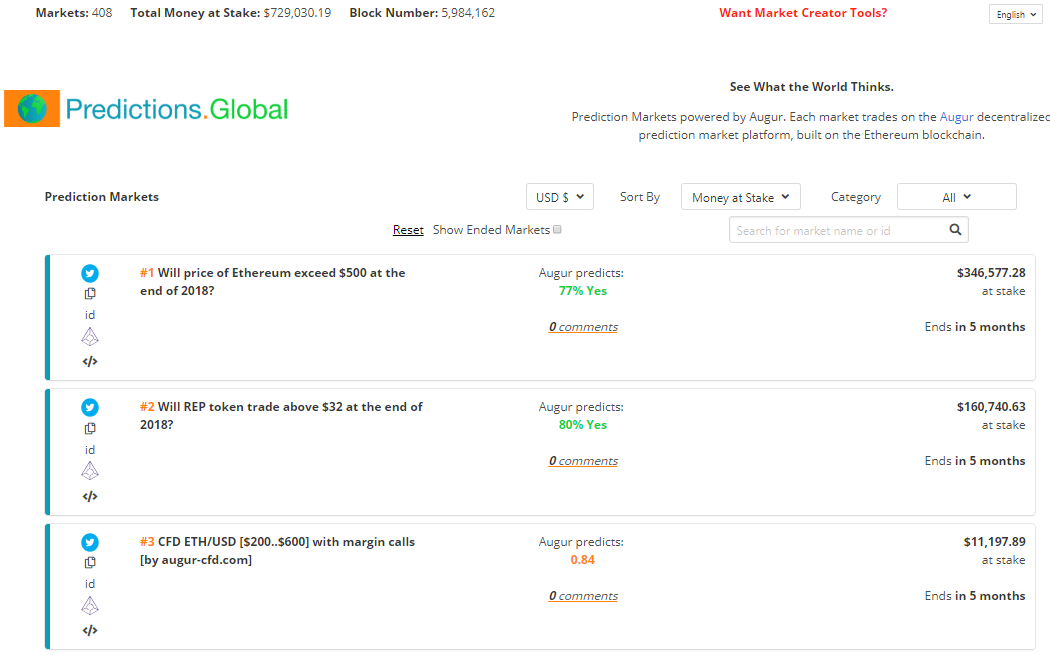The height and width of the screenshot is (655, 1050).
Task: Click the 80% Yes prediction
Action: [x=583, y=425]
